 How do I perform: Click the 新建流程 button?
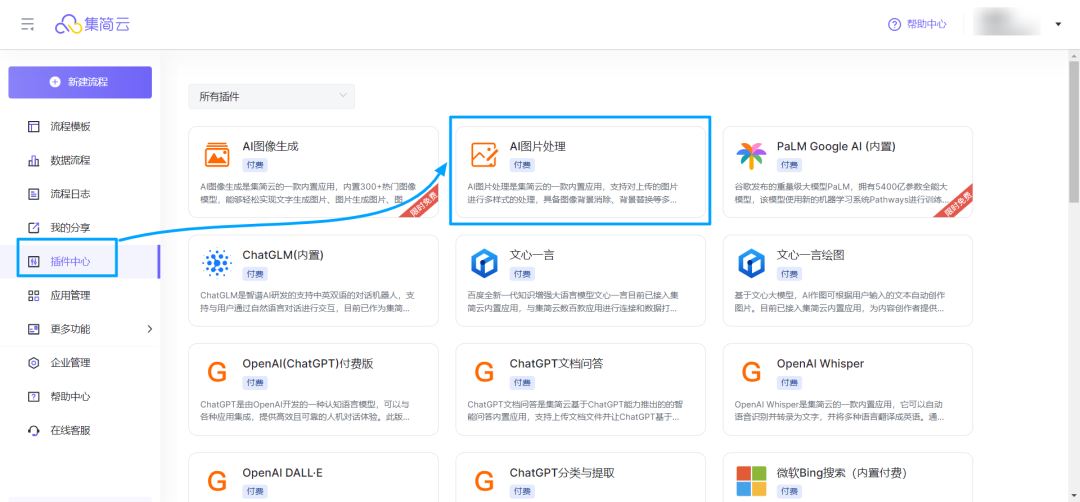80,82
